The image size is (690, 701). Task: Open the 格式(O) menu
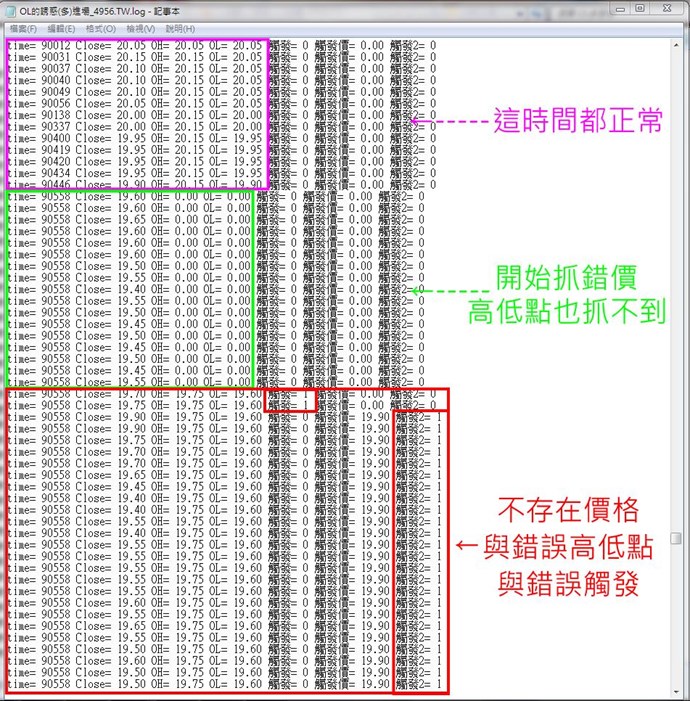(99, 29)
